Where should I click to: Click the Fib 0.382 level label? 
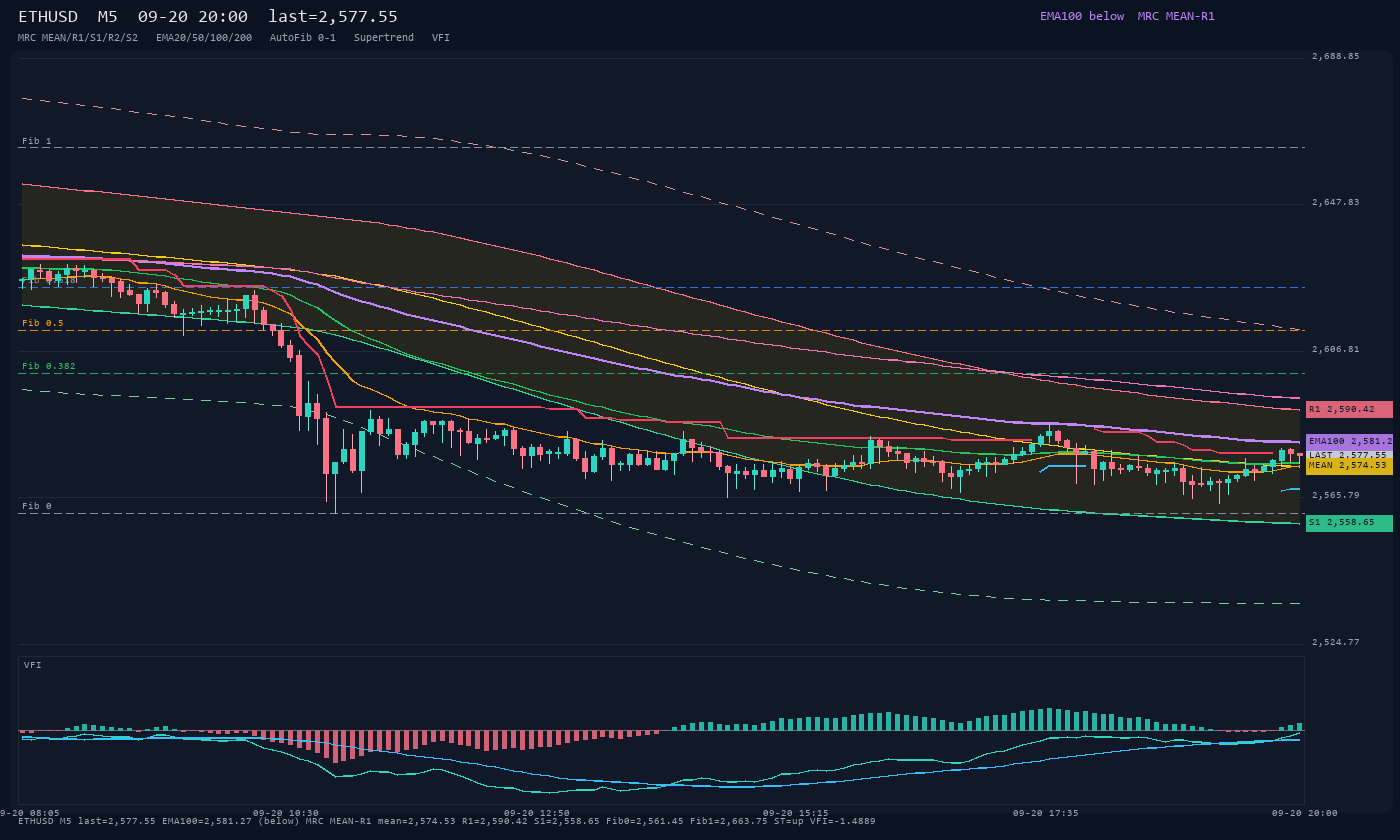pos(49,366)
